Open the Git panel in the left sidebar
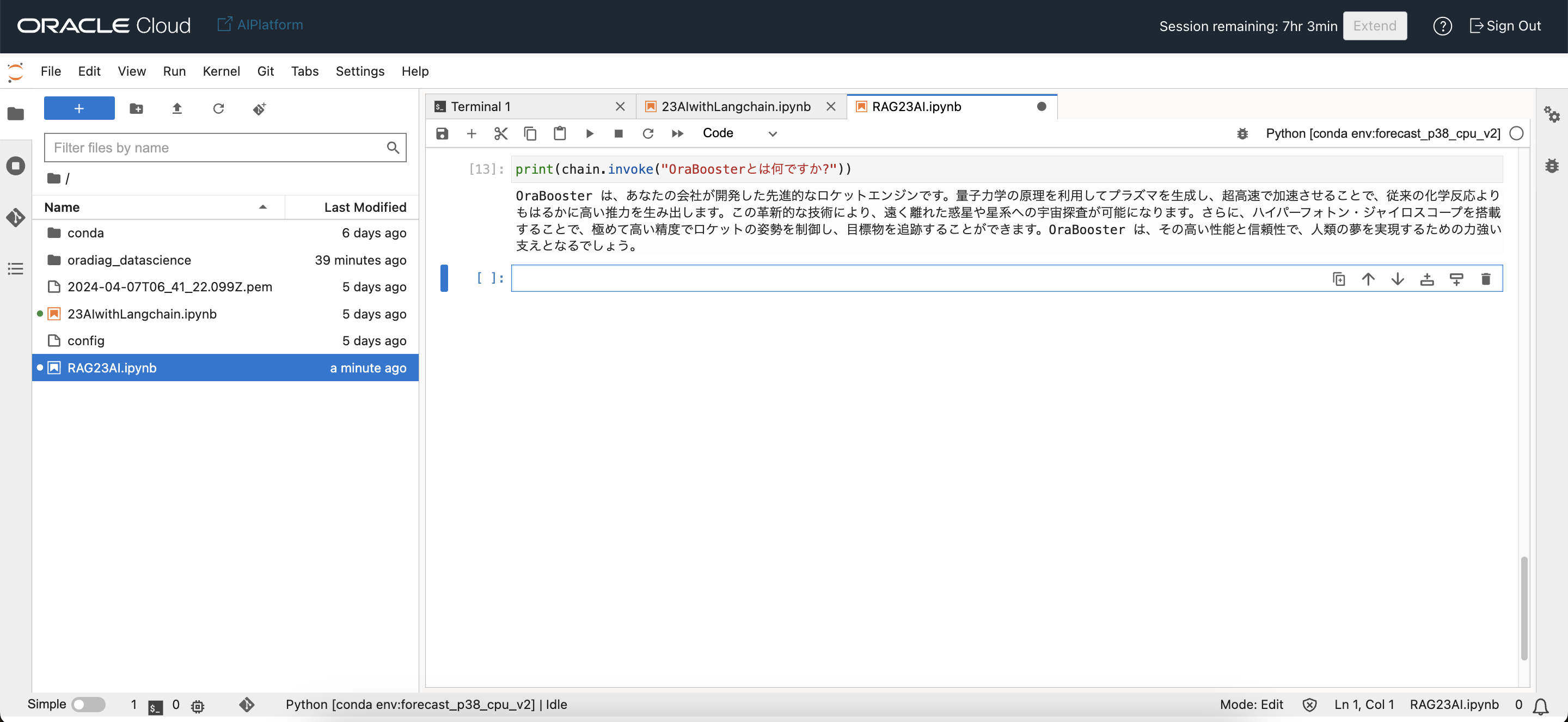The width and height of the screenshot is (1568, 722). 16,217
